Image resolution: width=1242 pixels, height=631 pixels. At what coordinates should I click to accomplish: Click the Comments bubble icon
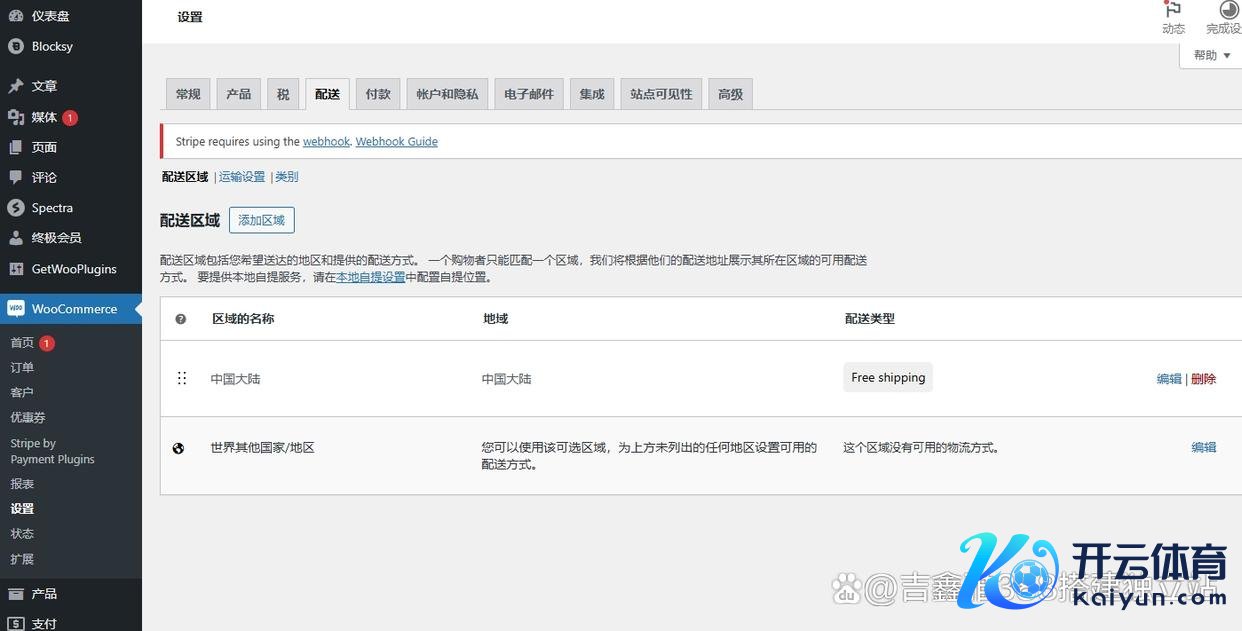(x=15, y=177)
